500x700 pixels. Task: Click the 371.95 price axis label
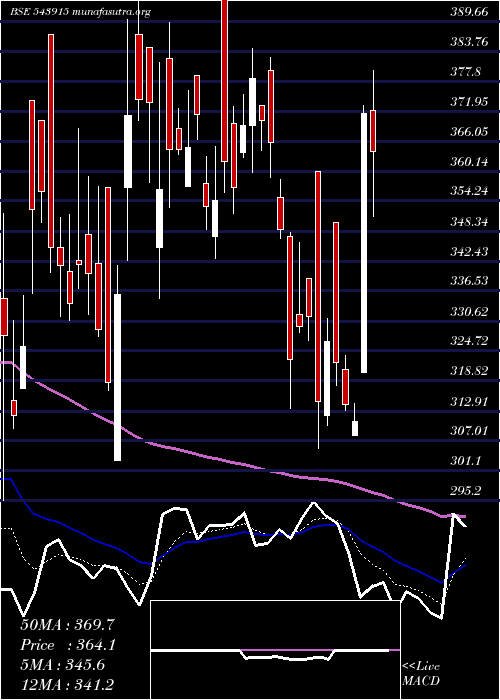tap(469, 102)
